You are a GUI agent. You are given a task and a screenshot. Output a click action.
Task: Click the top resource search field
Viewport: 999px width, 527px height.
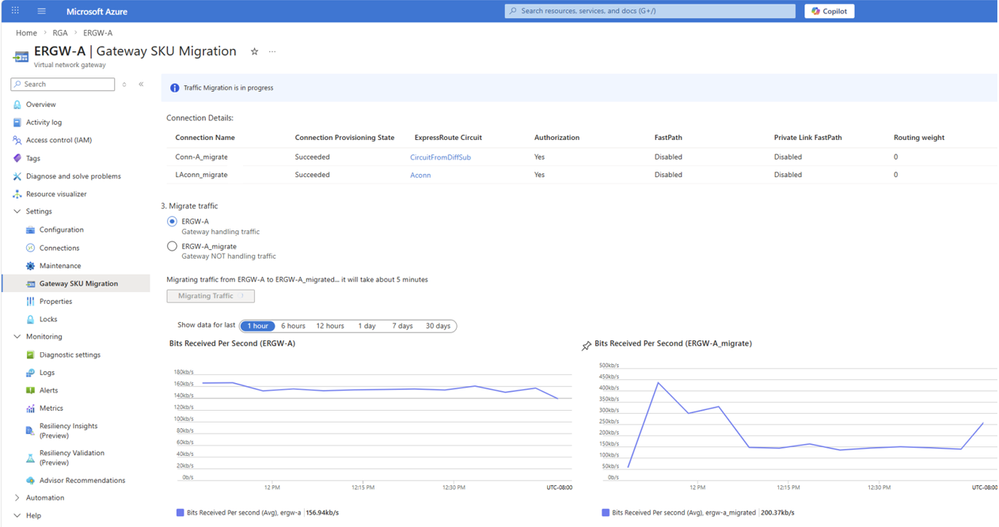tap(650, 11)
